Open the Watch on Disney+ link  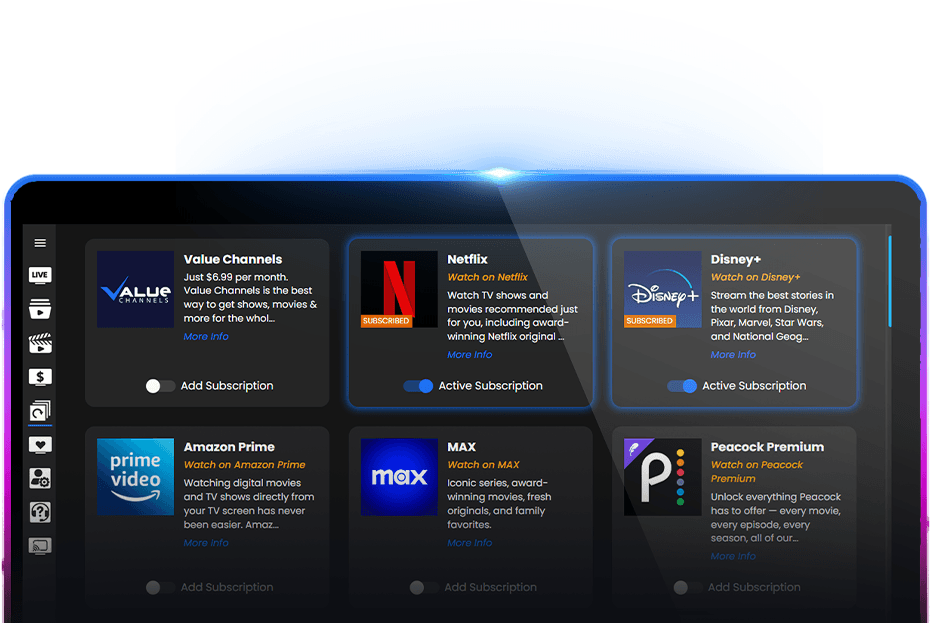(755, 277)
